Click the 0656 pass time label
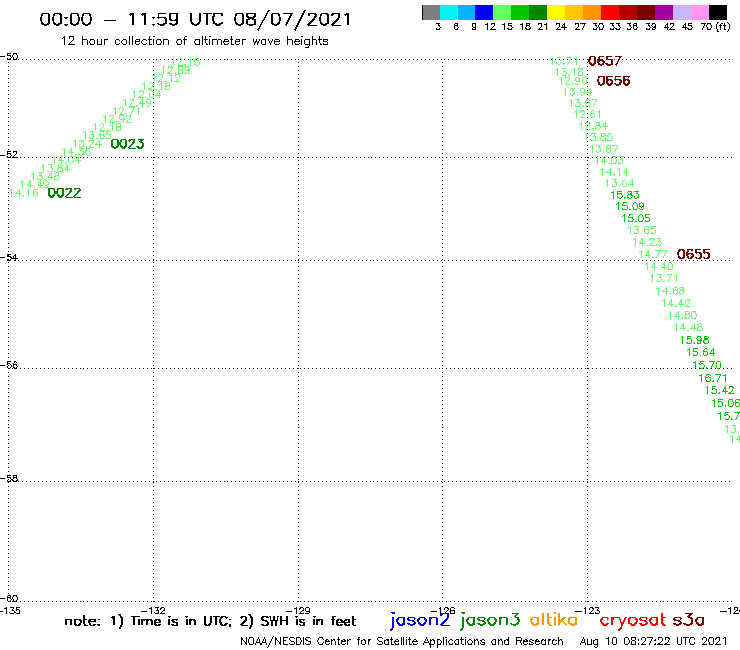Screen dimensions: 740x650 (614, 81)
